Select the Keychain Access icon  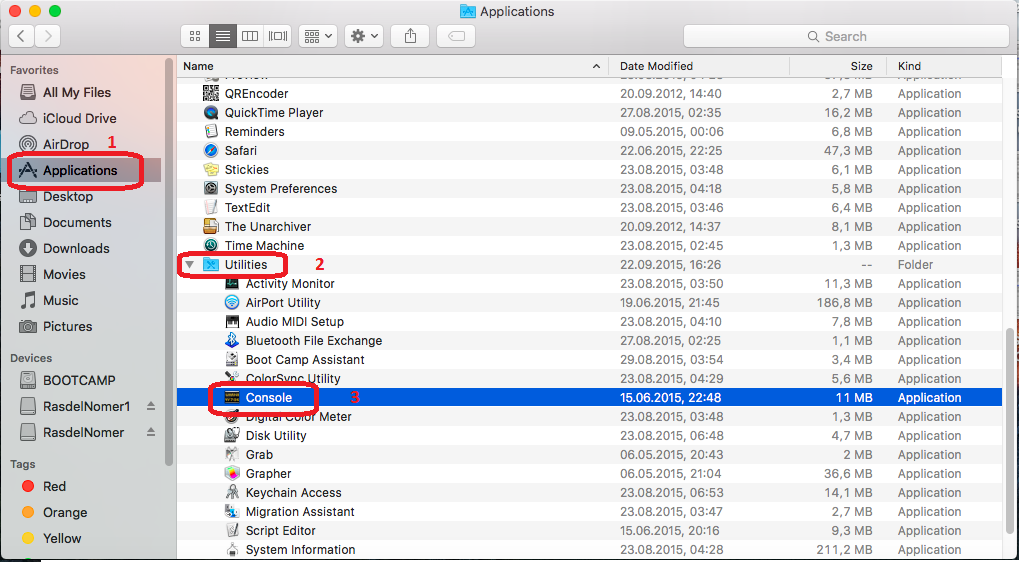click(232, 492)
